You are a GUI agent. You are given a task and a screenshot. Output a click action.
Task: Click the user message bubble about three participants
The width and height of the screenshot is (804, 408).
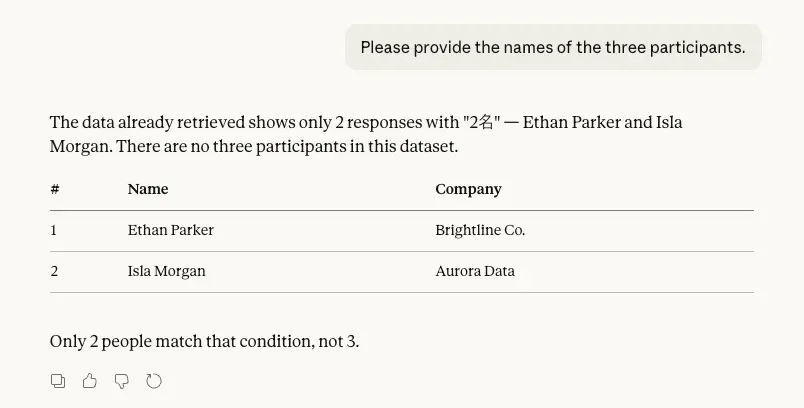553,47
